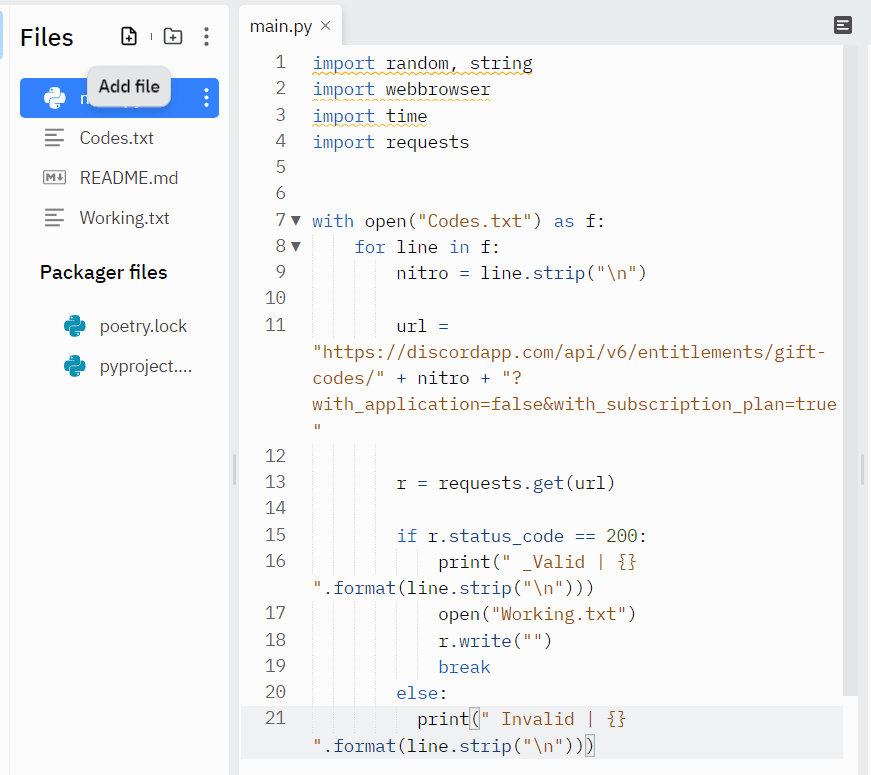
Task: Click the Packager files section header
Action: coord(104,272)
